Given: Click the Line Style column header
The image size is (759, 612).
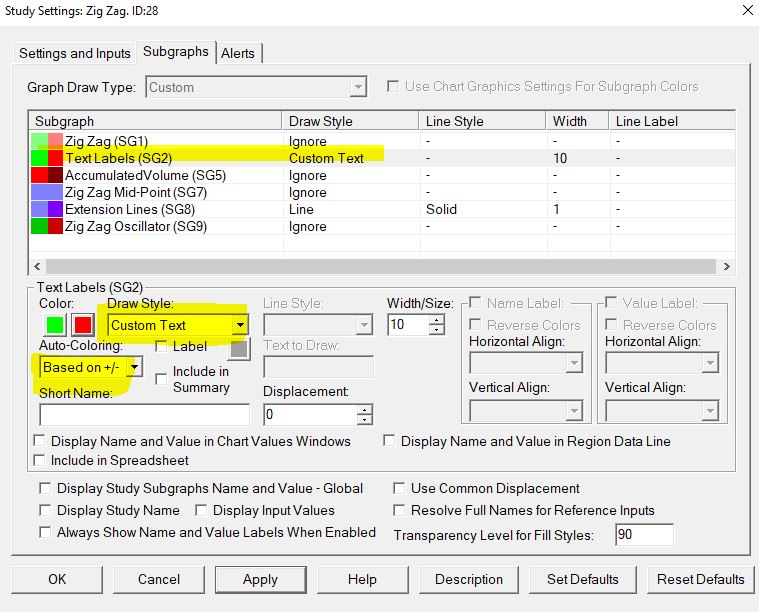Looking at the screenshot, I should (x=482, y=121).
